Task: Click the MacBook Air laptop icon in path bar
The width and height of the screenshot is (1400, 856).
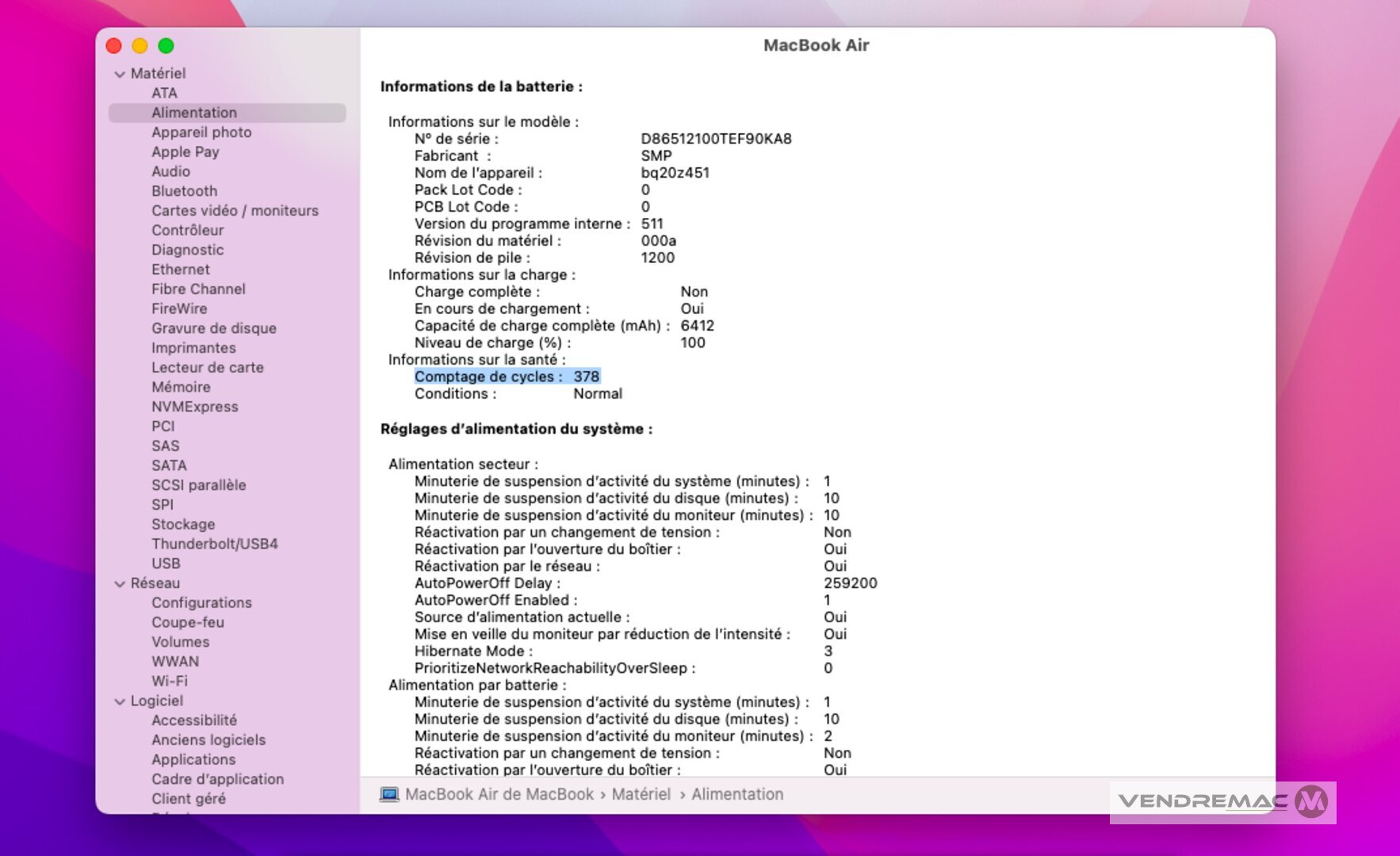Action: click(389, 794)
